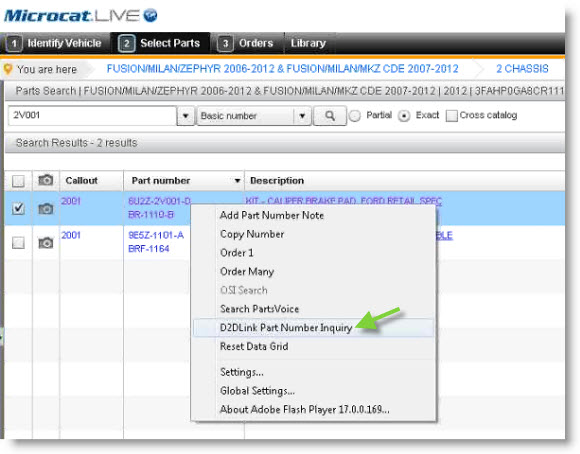Click the Microcat LIVE globe logo
The width and height of the screenshot is (580, 454).
pyautogui.click(x=150, y=16)
